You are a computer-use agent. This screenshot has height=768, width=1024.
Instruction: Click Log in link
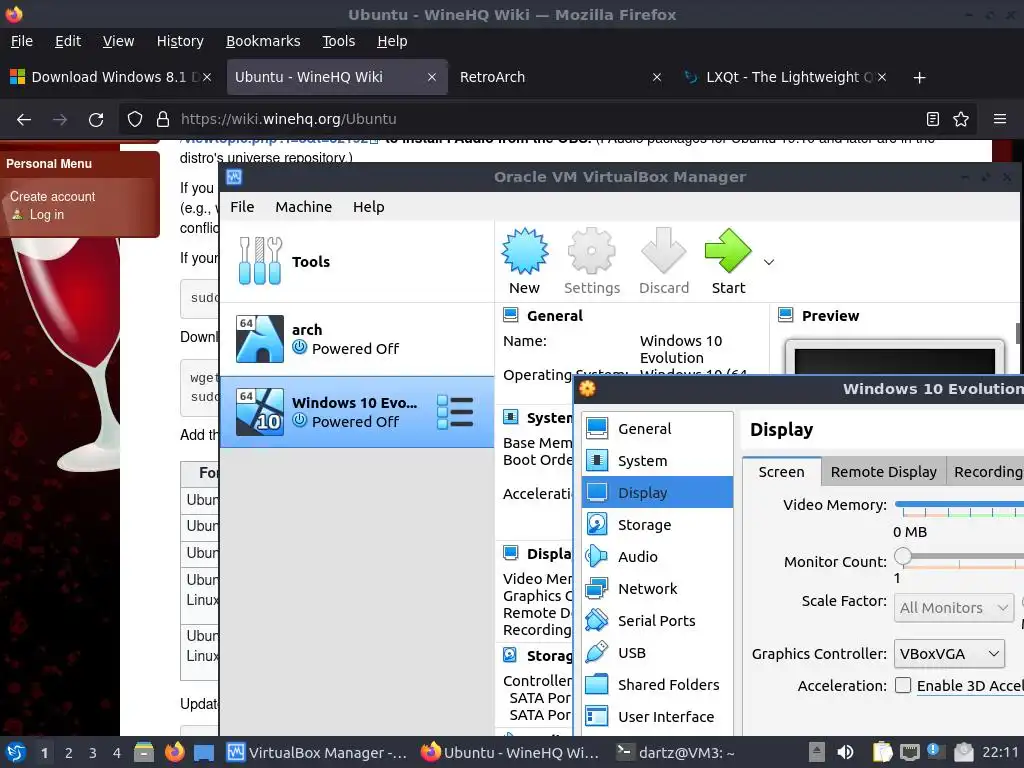(47, 214)
